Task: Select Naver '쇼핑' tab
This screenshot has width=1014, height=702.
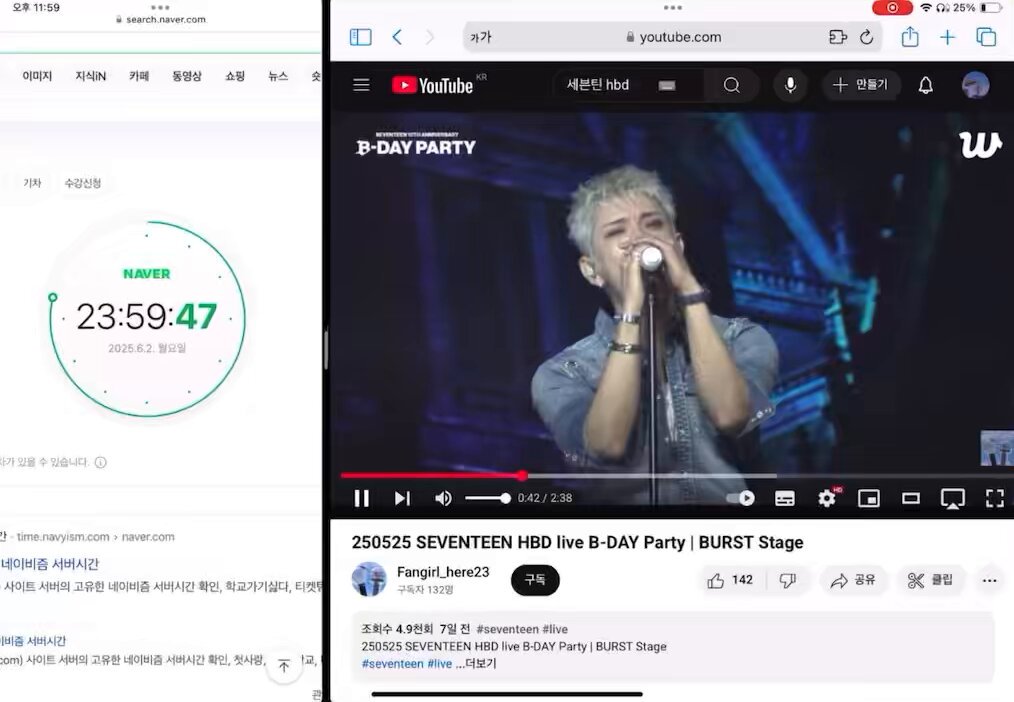Action: tap(235, 76)
